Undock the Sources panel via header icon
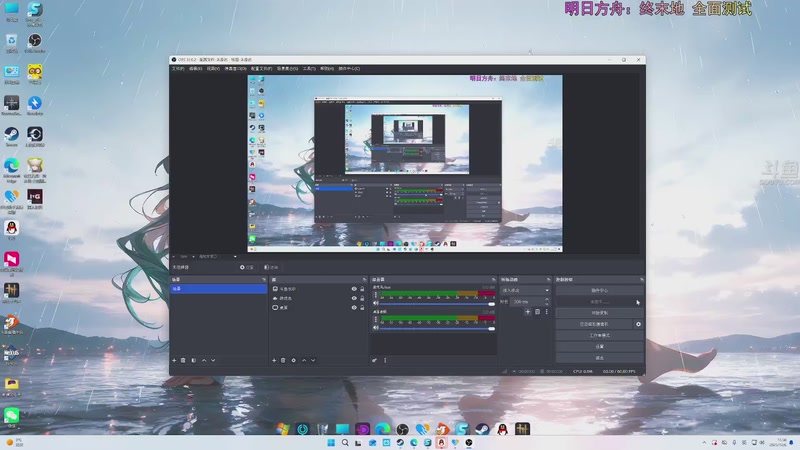Image resolution: width=800 pixels, height=450 pixels. 364,280
